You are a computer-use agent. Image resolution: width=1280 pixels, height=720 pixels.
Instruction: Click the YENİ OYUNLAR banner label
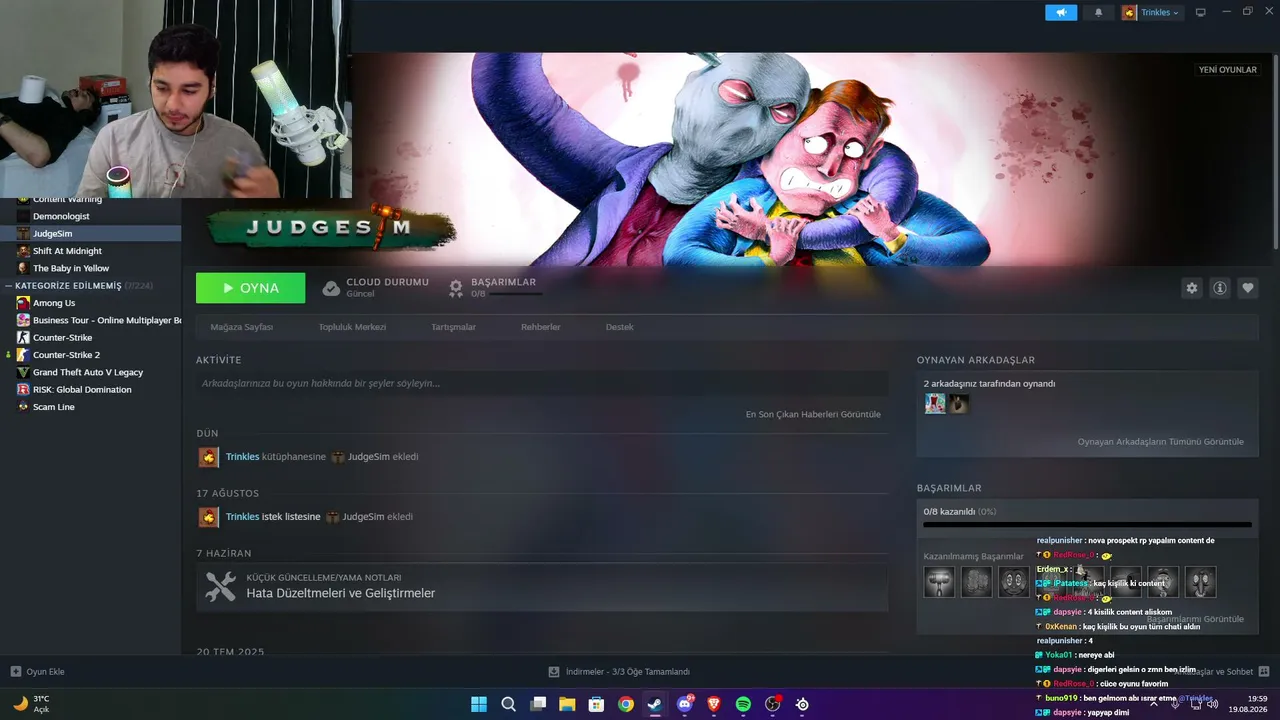(x=1228, y=70)
